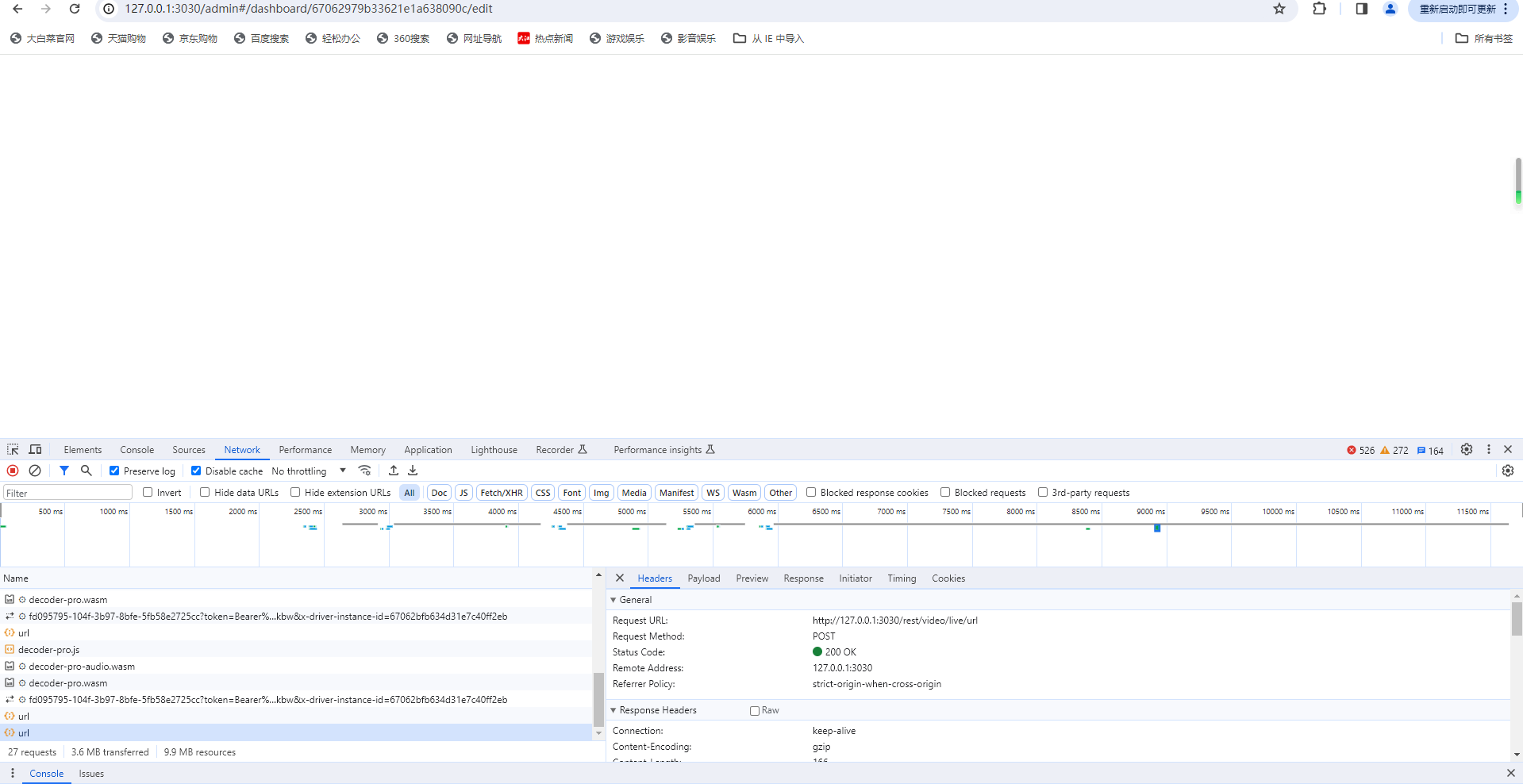This screenshot has width=1523, height=784.
Task: Click the request list scrollbar thumb
Action: [598, 698]
